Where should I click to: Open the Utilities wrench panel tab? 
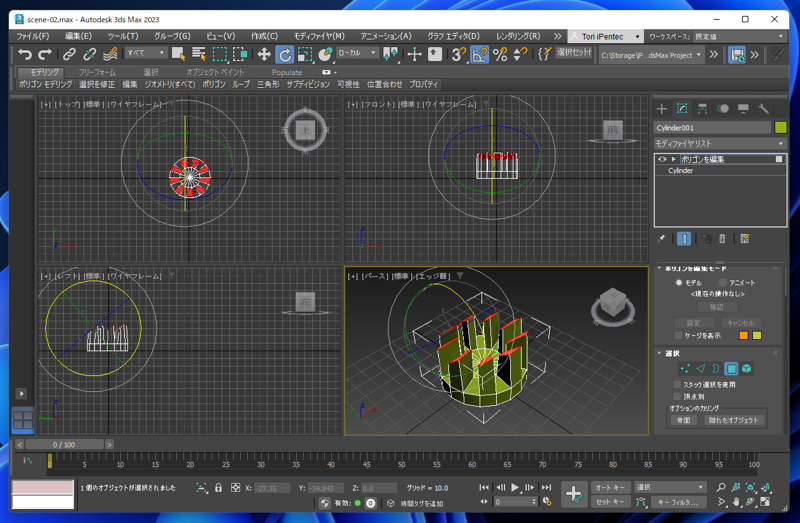click(x=764, y=109)
